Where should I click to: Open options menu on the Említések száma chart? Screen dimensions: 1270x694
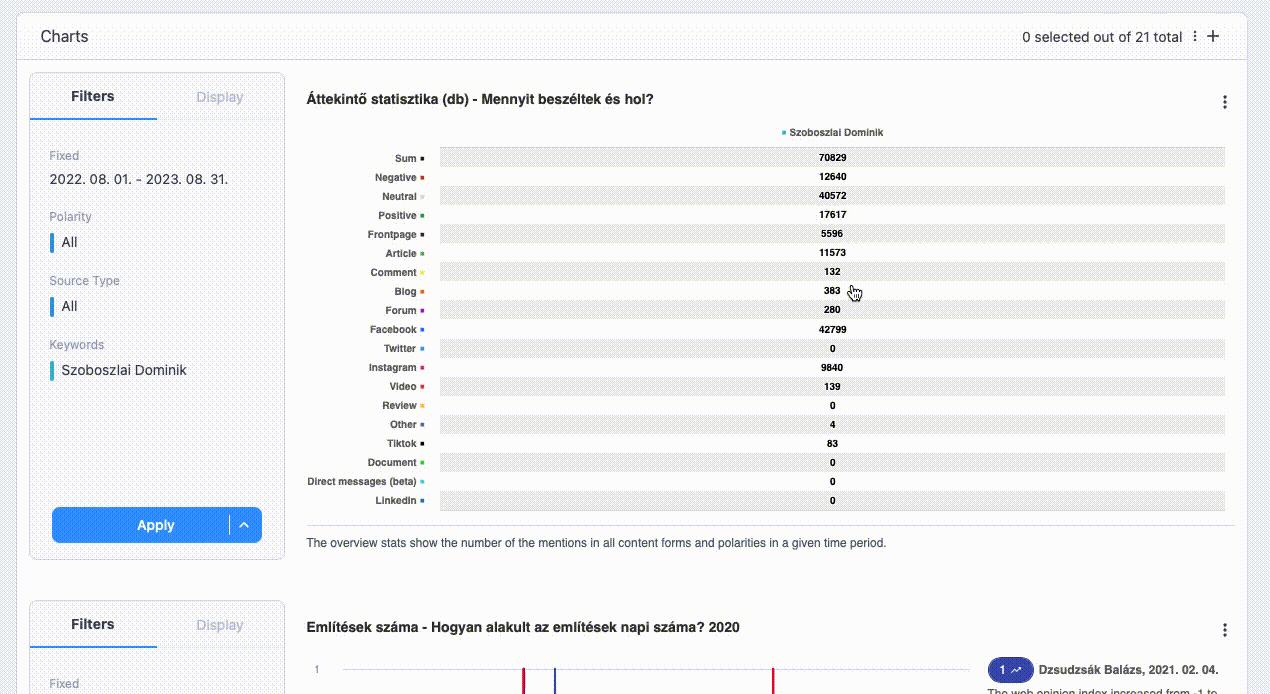[1224, 629]
